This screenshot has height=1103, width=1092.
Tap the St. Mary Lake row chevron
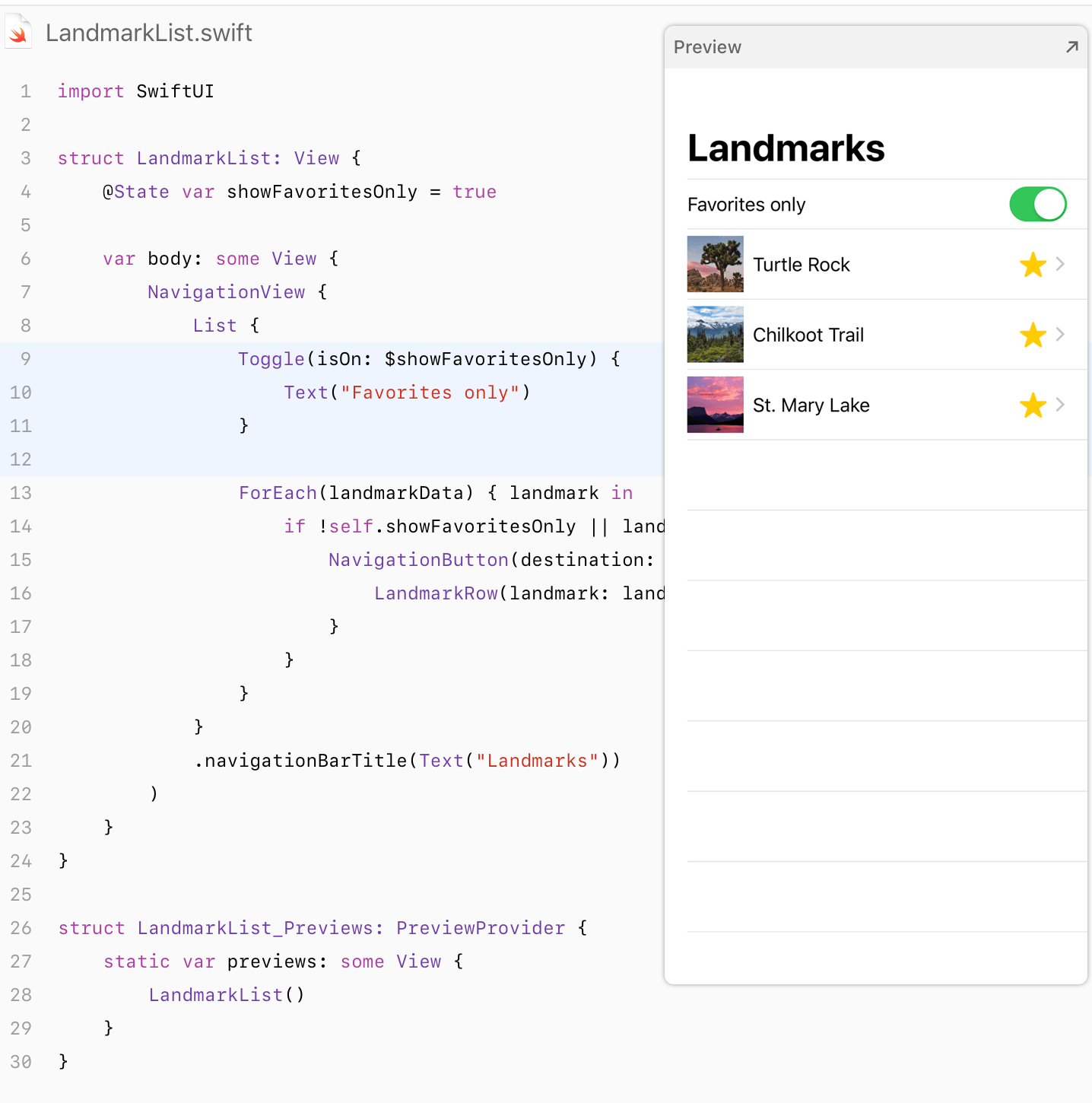1060,405
